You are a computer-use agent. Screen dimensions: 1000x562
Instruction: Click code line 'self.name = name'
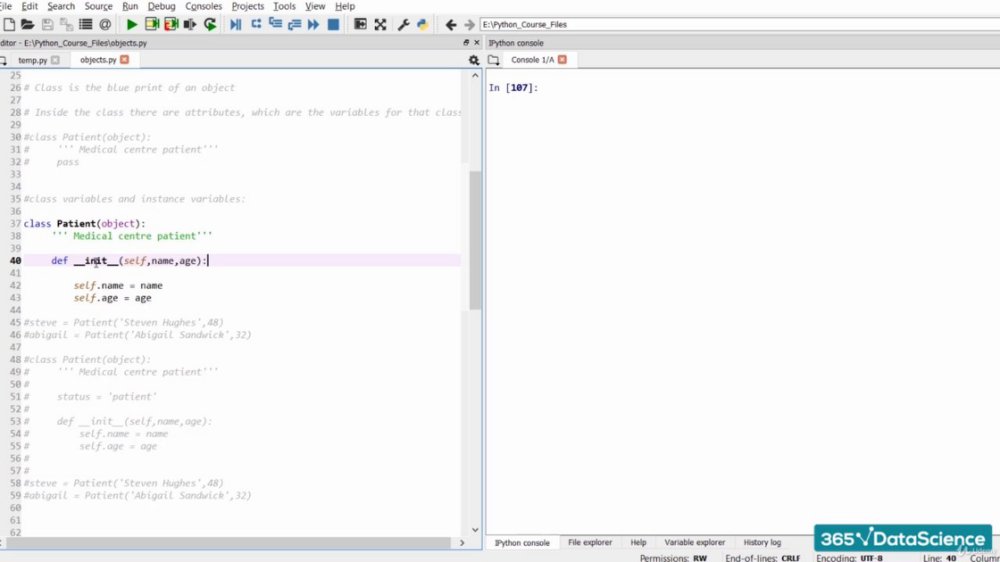click(x=118, y=285)
